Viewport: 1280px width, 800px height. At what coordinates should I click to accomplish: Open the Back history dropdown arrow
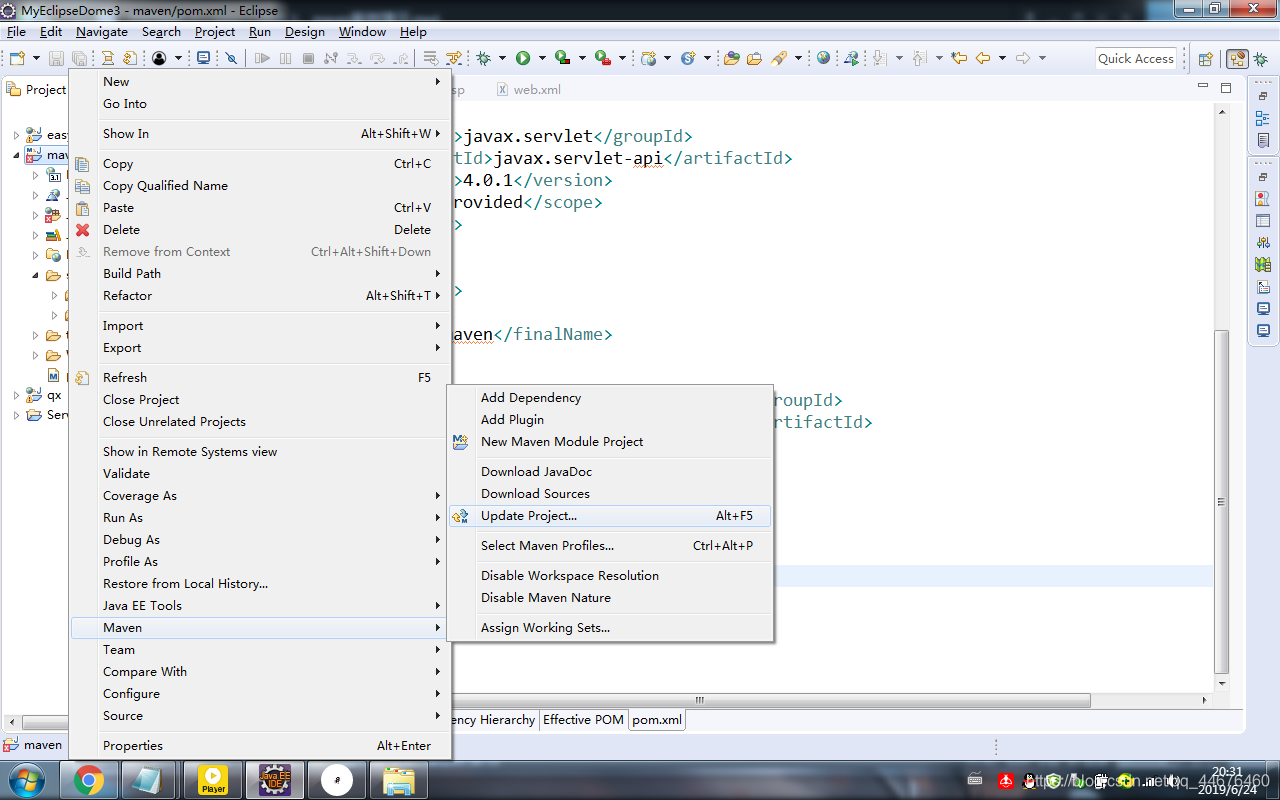pyautogui.click(x=1001, y=58)
